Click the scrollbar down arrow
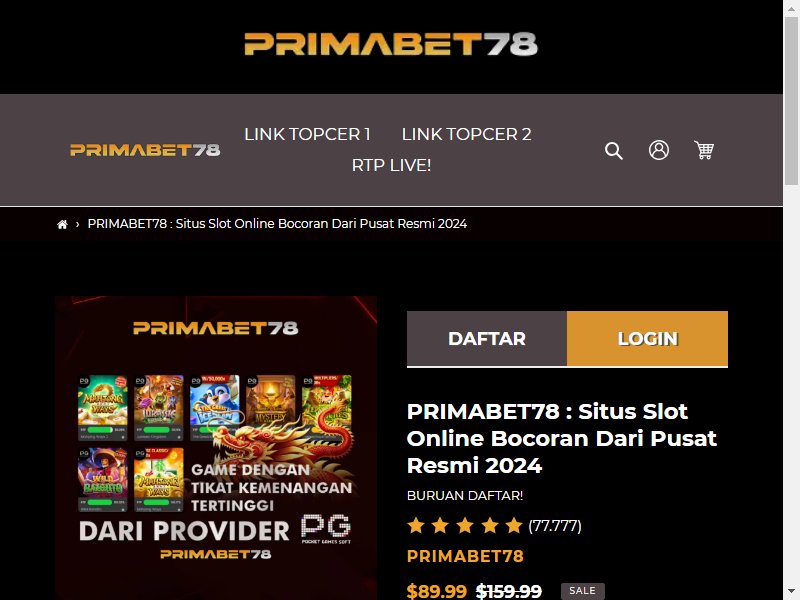800x600 pixels. (791, 593)
